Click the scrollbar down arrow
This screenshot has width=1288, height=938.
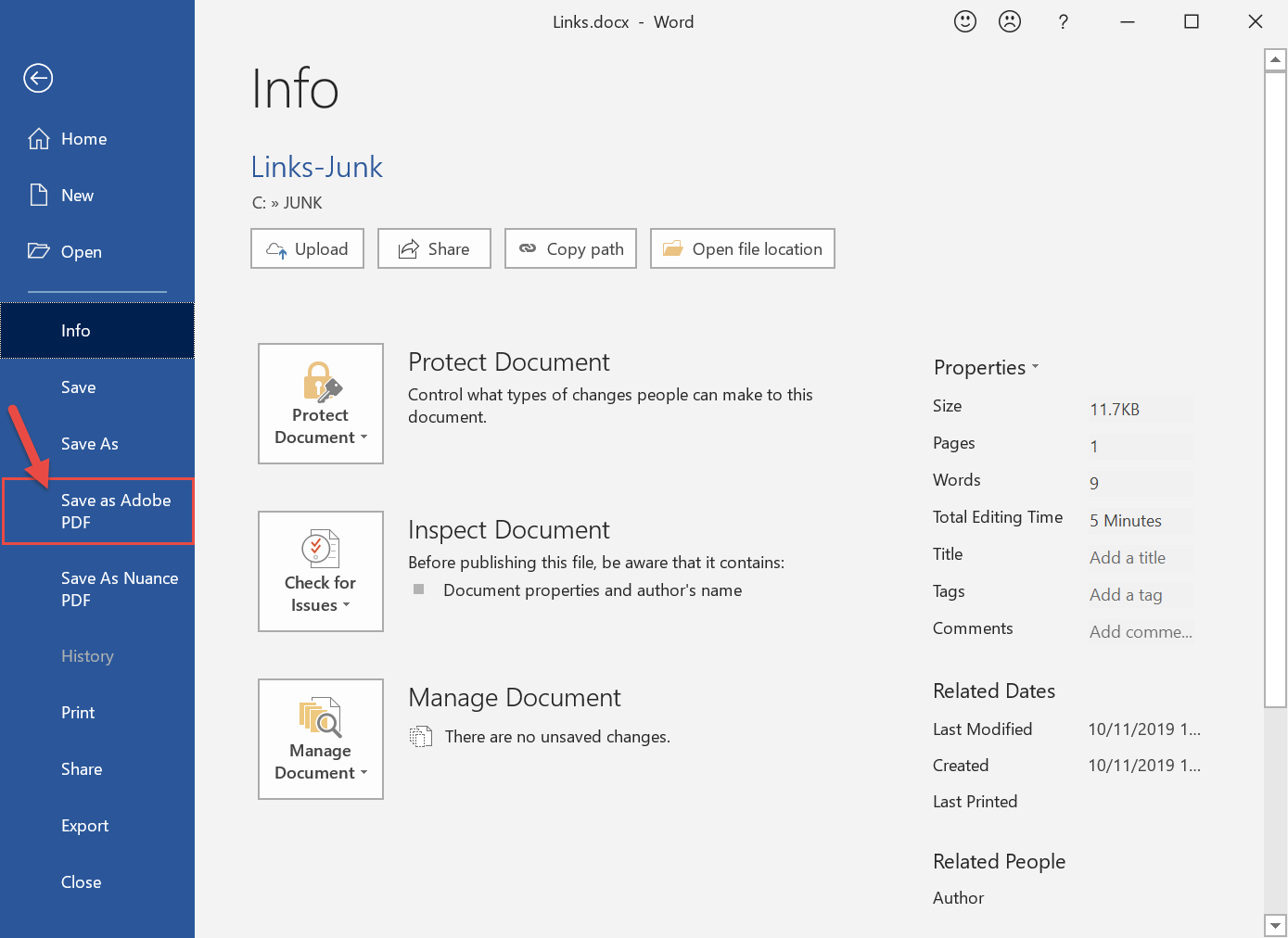click(1275, 925)
